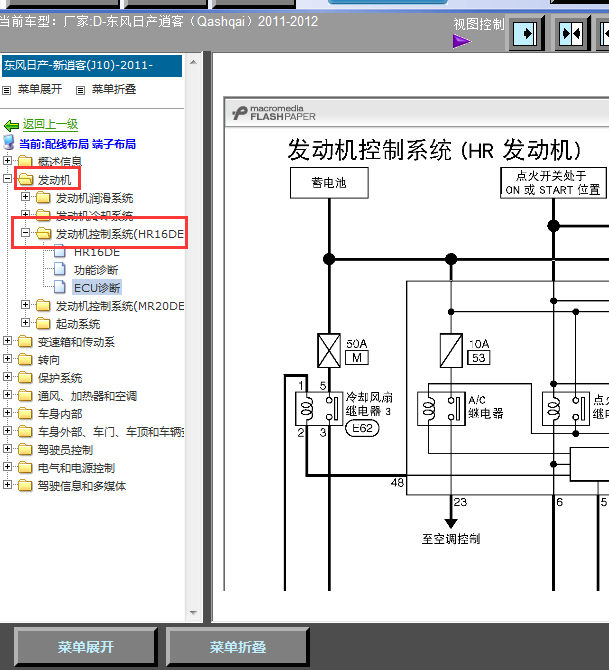
Task: Expand the 起动系统 node
Action: coord(25,323)
